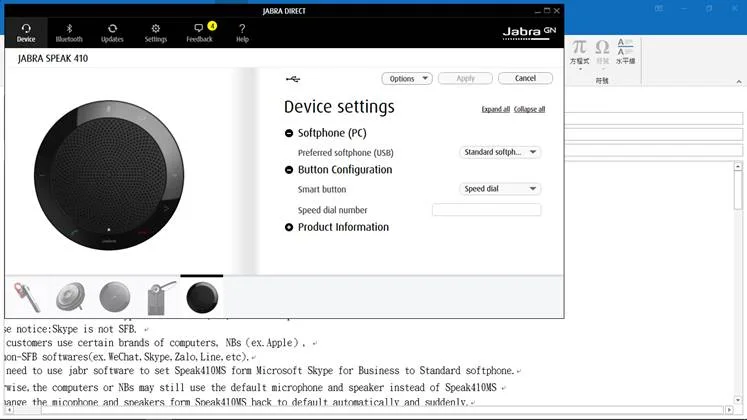747x420 pixels.
Task: Minimize the Jabra Direct window
Action: (537, 10)
